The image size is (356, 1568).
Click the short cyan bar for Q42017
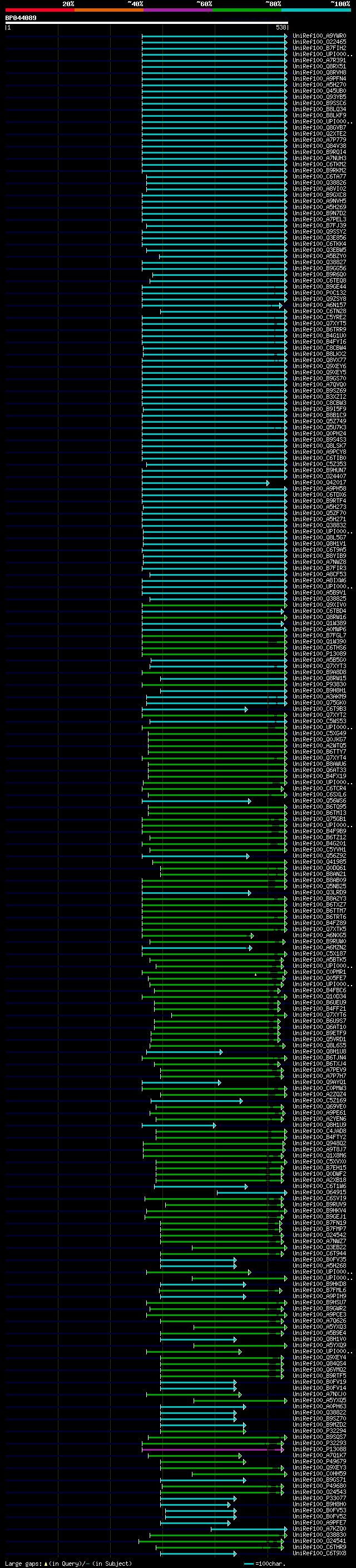205,483
